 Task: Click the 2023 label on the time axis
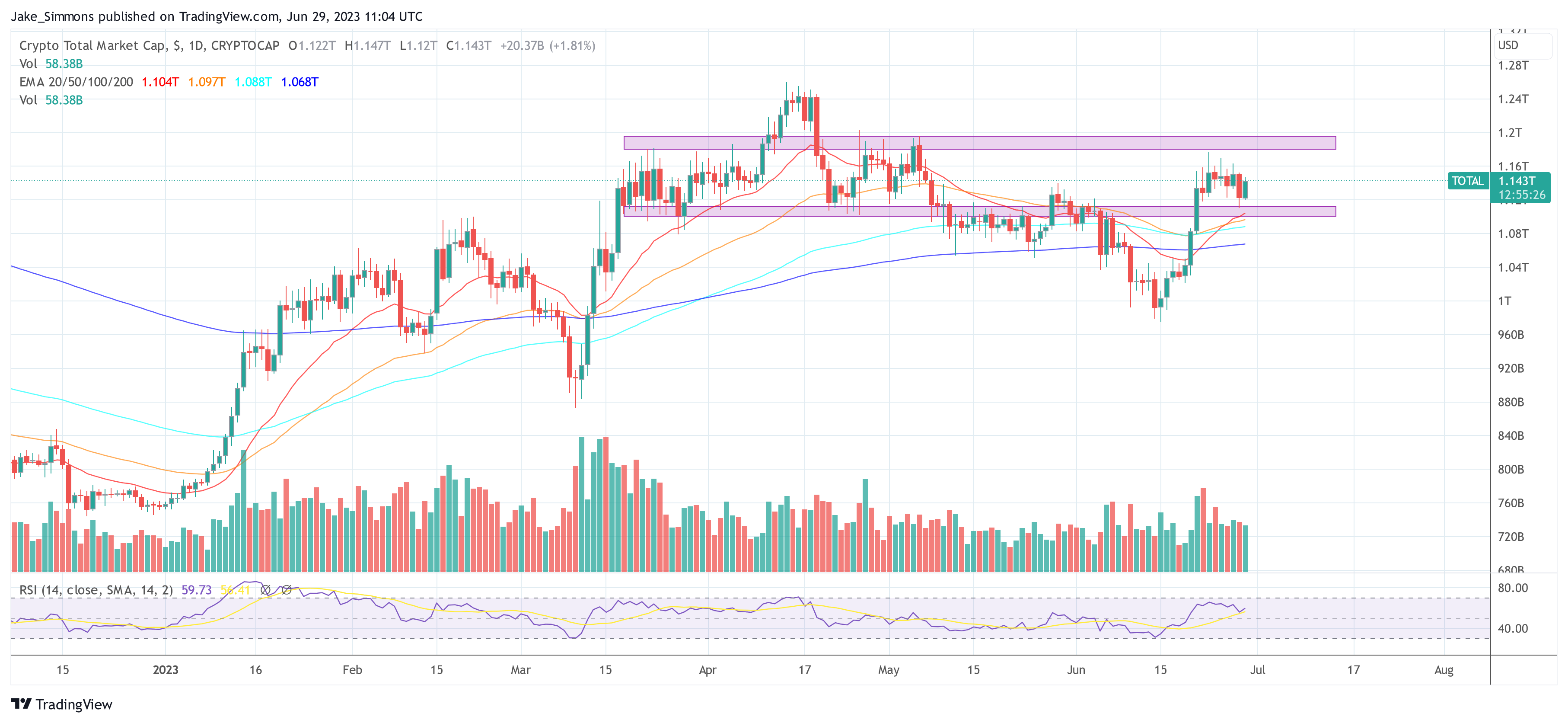(x=166, y=670)
